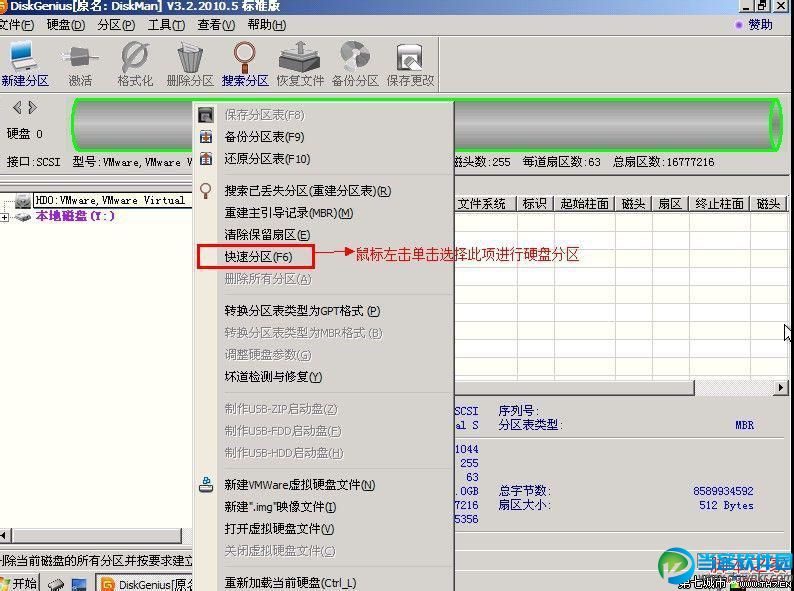Screen dimensions: 794x591
Task: Click the 备份分区表 menu icon
Action: 206,137
